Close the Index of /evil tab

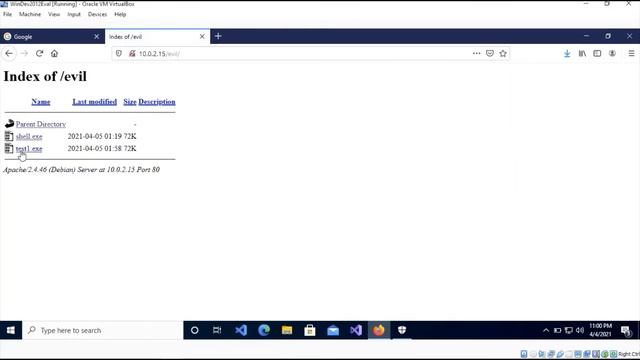tap(202, 37)
